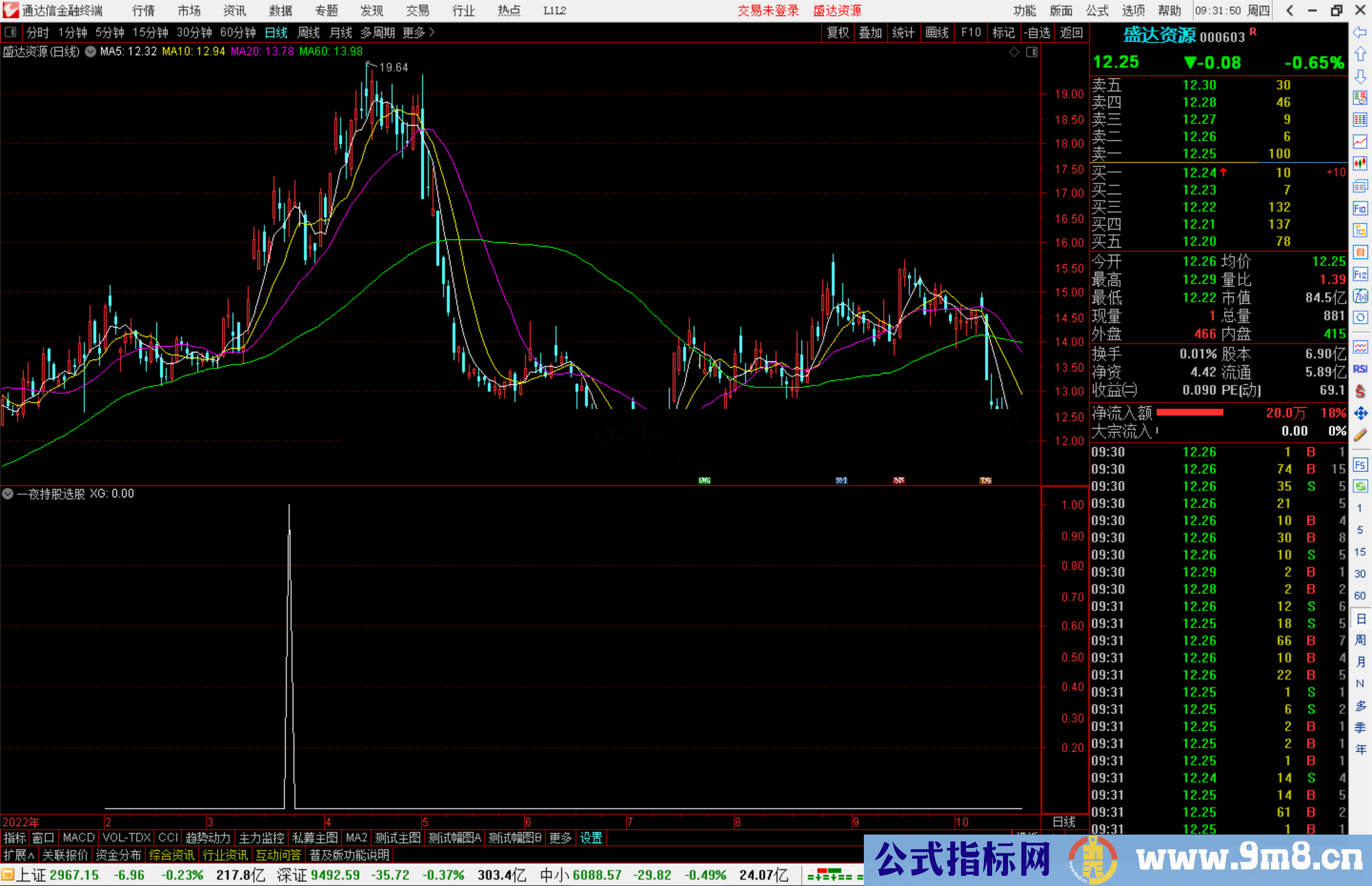
Task: Click 交易未登录 to log in
Action: pyautogui.click(x=767, y=11)
